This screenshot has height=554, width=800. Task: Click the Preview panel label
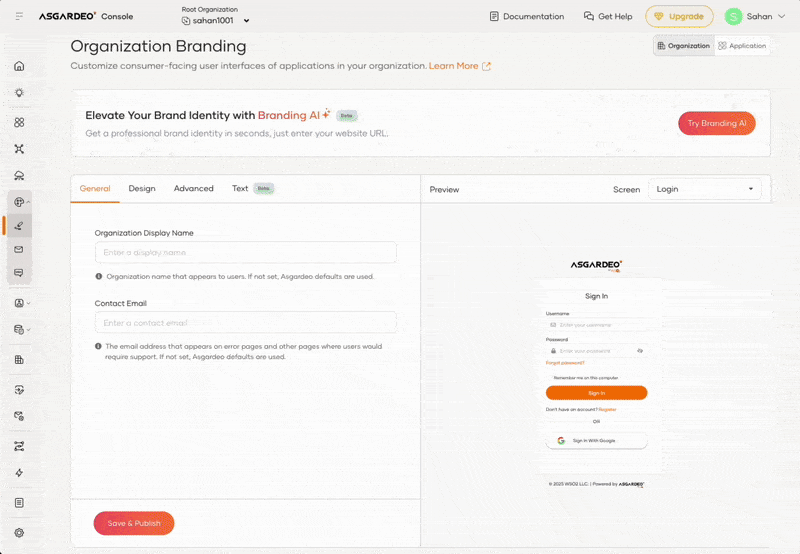444,189
